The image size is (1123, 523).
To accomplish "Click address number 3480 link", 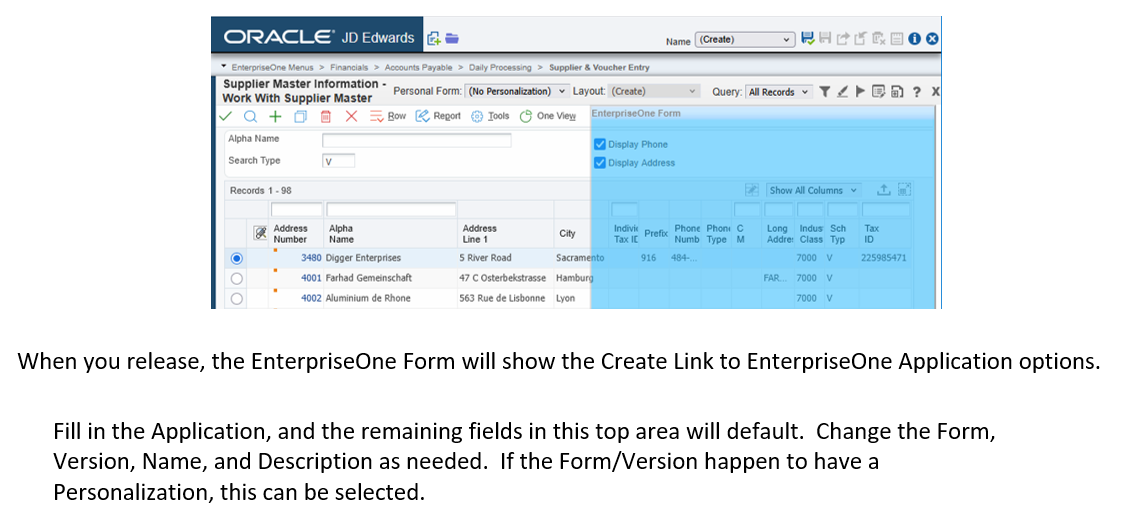I will (311, 258).
